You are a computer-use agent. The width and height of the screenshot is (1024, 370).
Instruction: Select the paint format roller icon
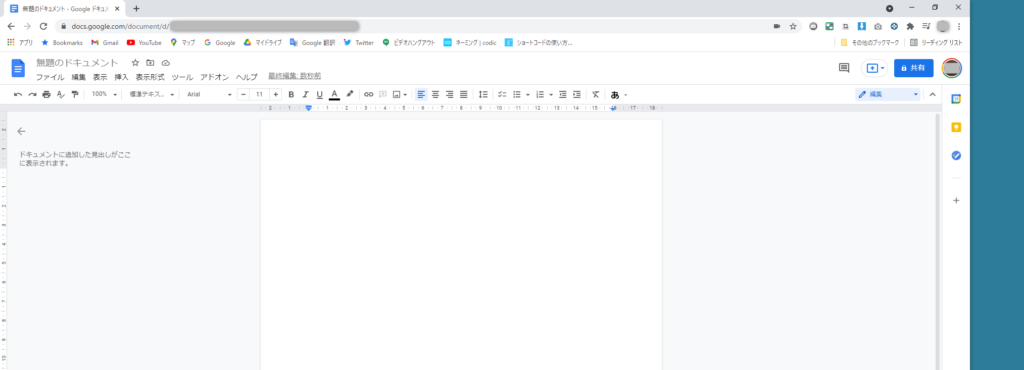(x=74, y=95)
